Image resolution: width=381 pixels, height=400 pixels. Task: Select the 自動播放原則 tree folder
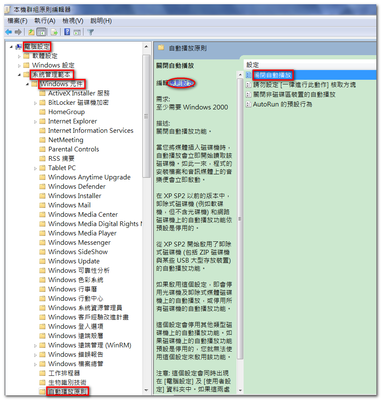point(68,391)
